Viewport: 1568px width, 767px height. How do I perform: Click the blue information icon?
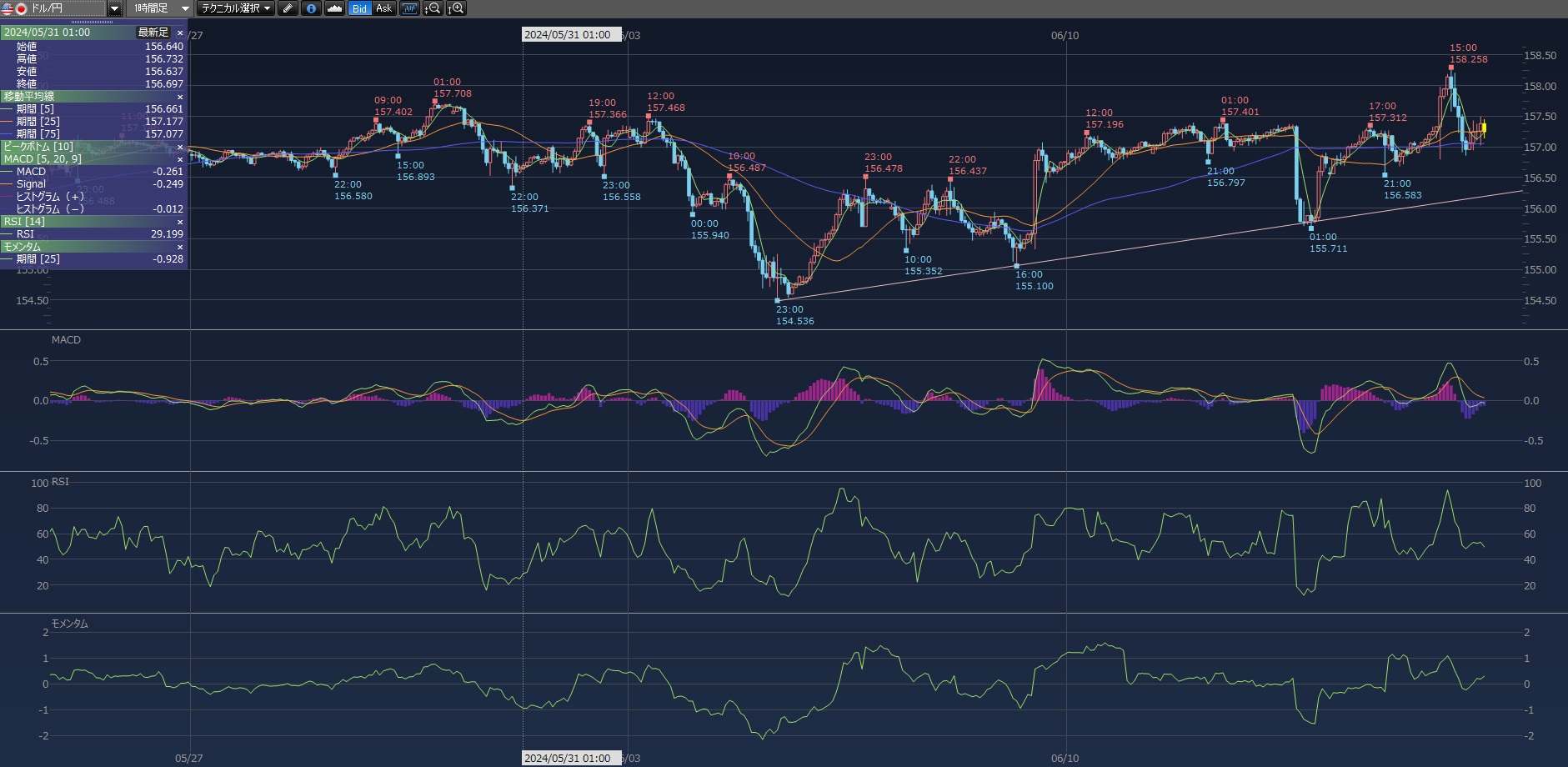click(311, 8)
